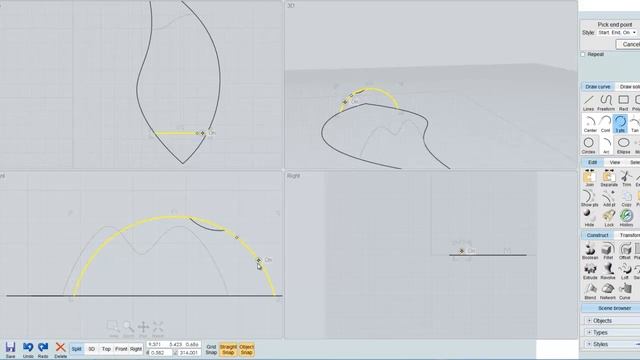Click the Save icon
The height and width of the screenshot is (360, 640).
point(10,349)
